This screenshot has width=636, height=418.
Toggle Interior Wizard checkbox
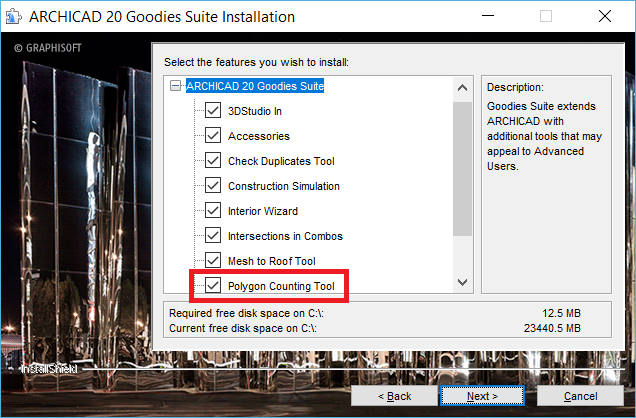212,210
